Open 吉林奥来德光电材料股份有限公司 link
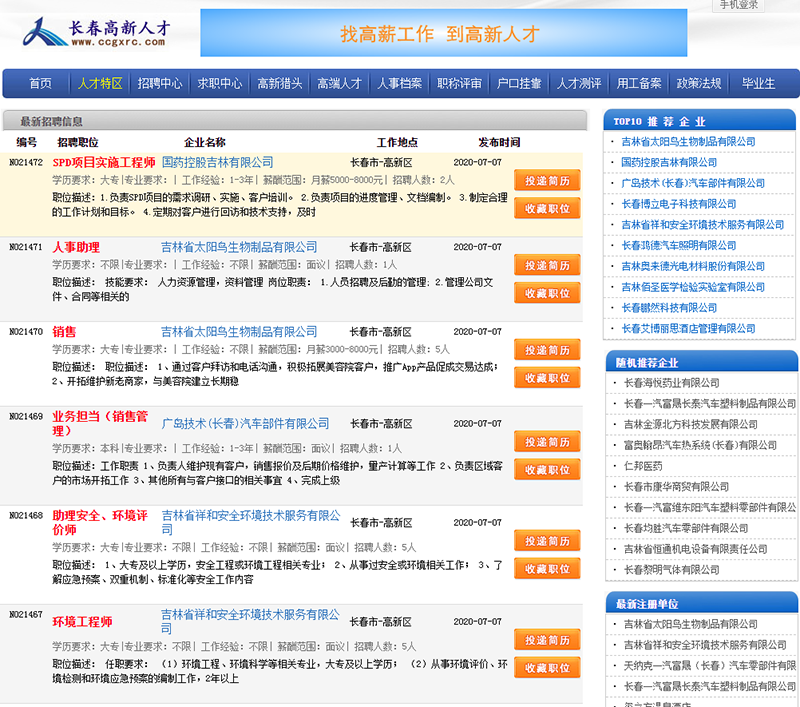 point(693,266)
